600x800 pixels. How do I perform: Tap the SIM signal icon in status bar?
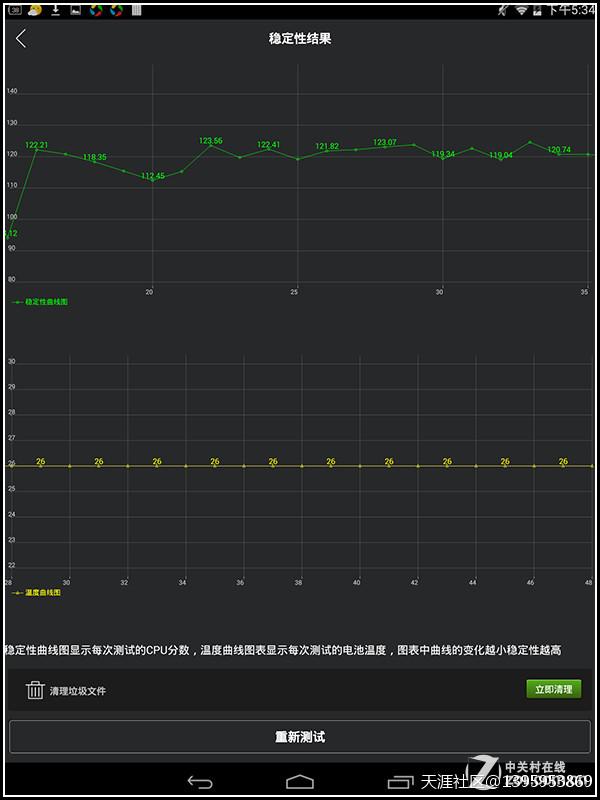537,10
